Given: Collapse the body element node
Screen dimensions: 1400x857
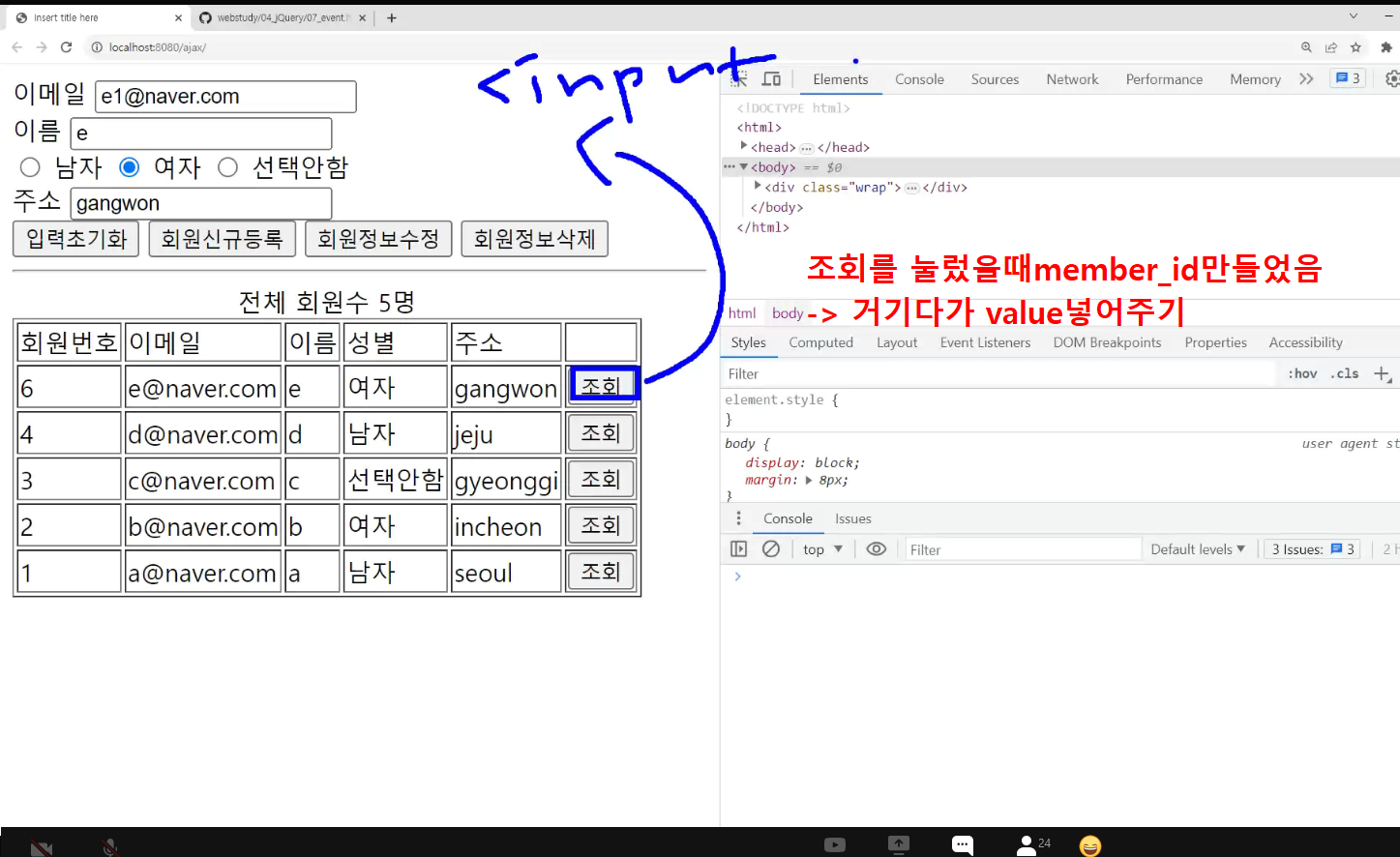Looking at the screenshot, I should 744,167.
